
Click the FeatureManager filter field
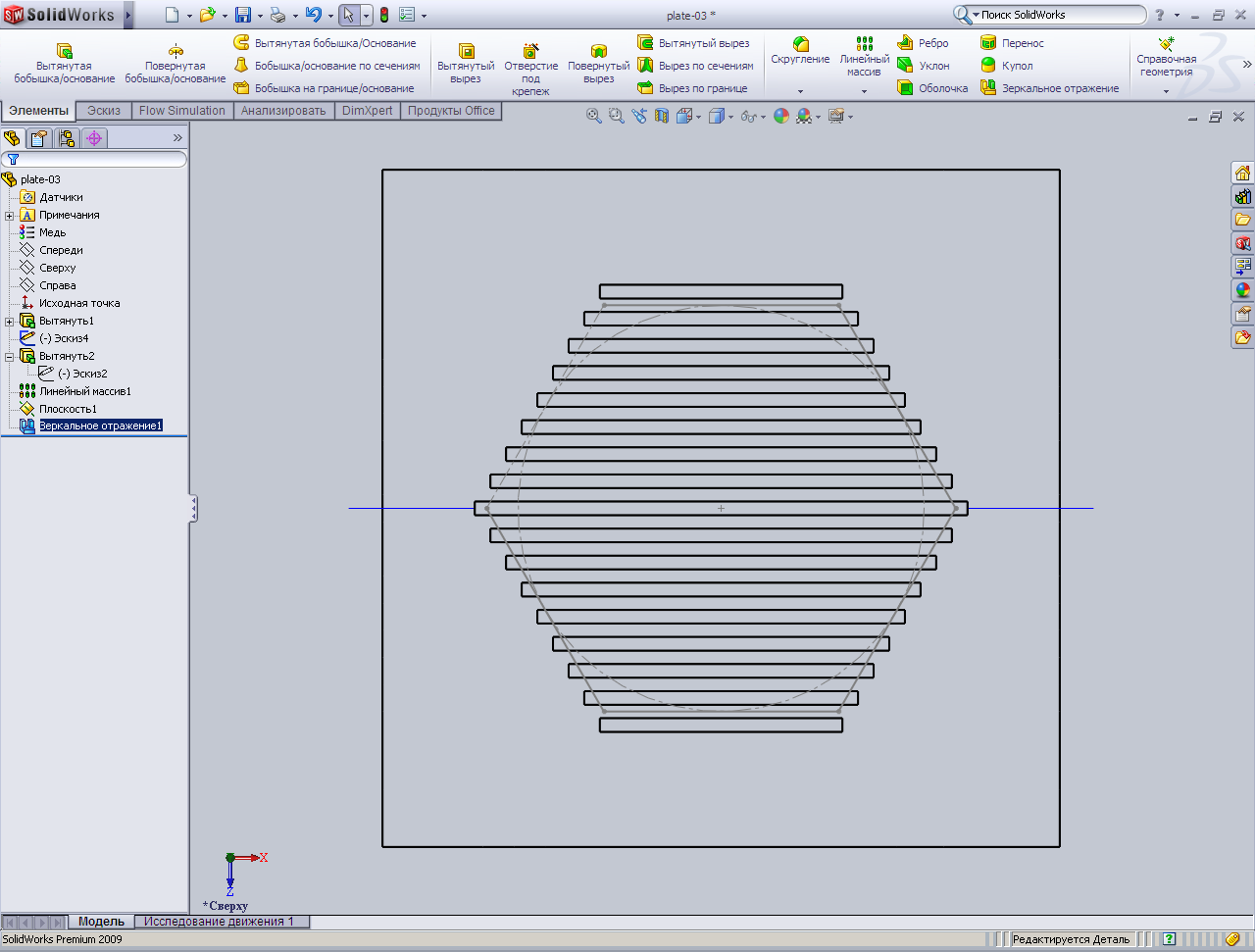pyautogui.click(x=95, y=159)
